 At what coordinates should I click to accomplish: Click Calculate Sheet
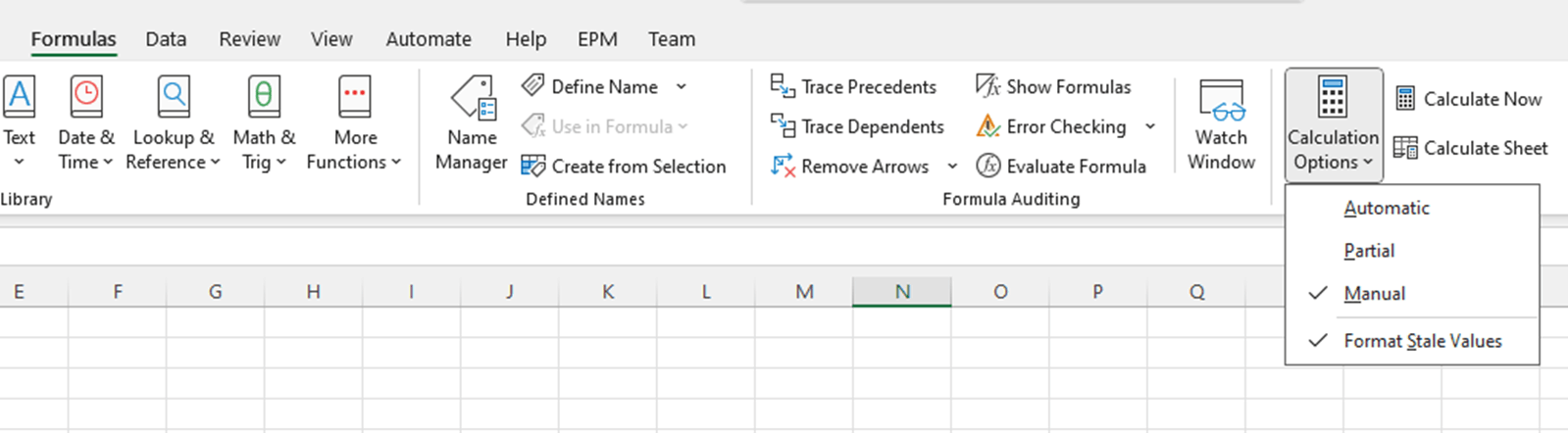[x=1471, y=148]
